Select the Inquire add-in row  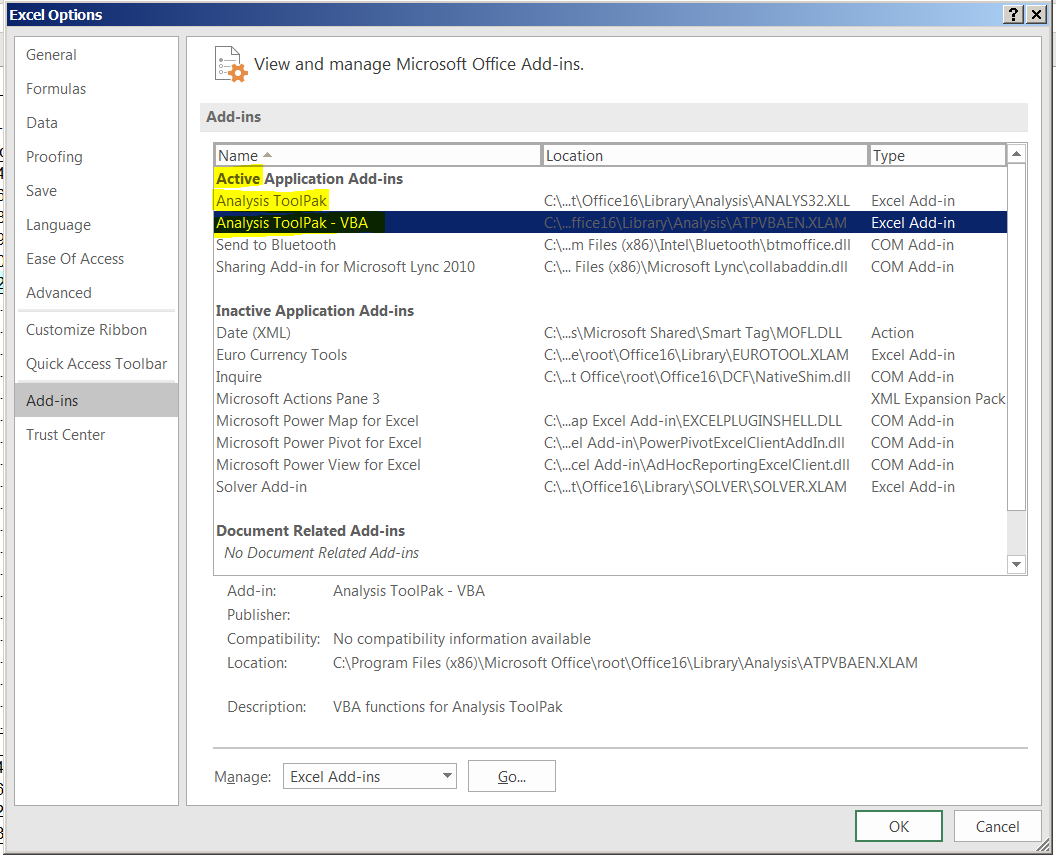610,377
